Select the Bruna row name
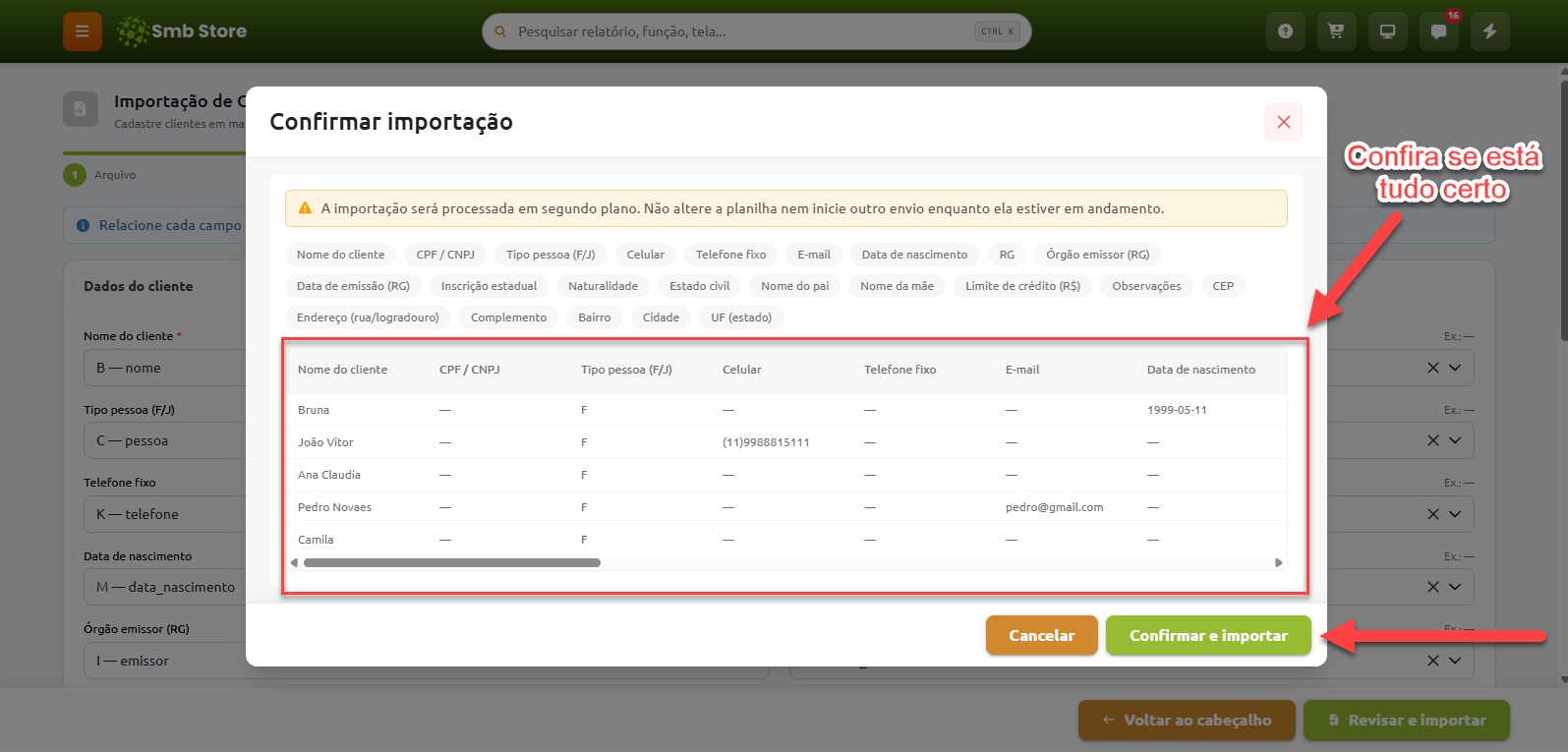This screenshot has height=752, width=1568. tap(314, 410)
